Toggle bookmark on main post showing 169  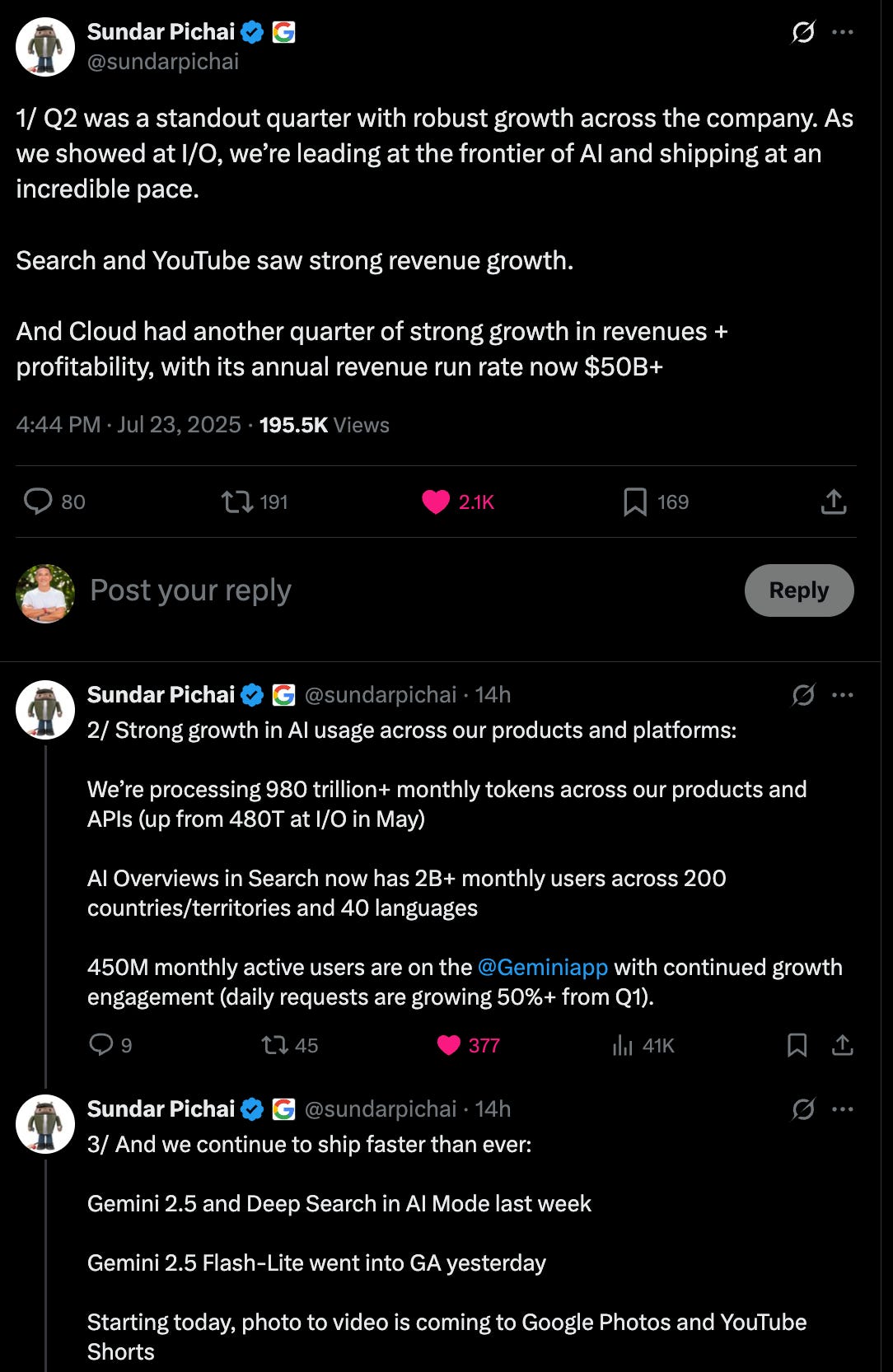(635, 502)
